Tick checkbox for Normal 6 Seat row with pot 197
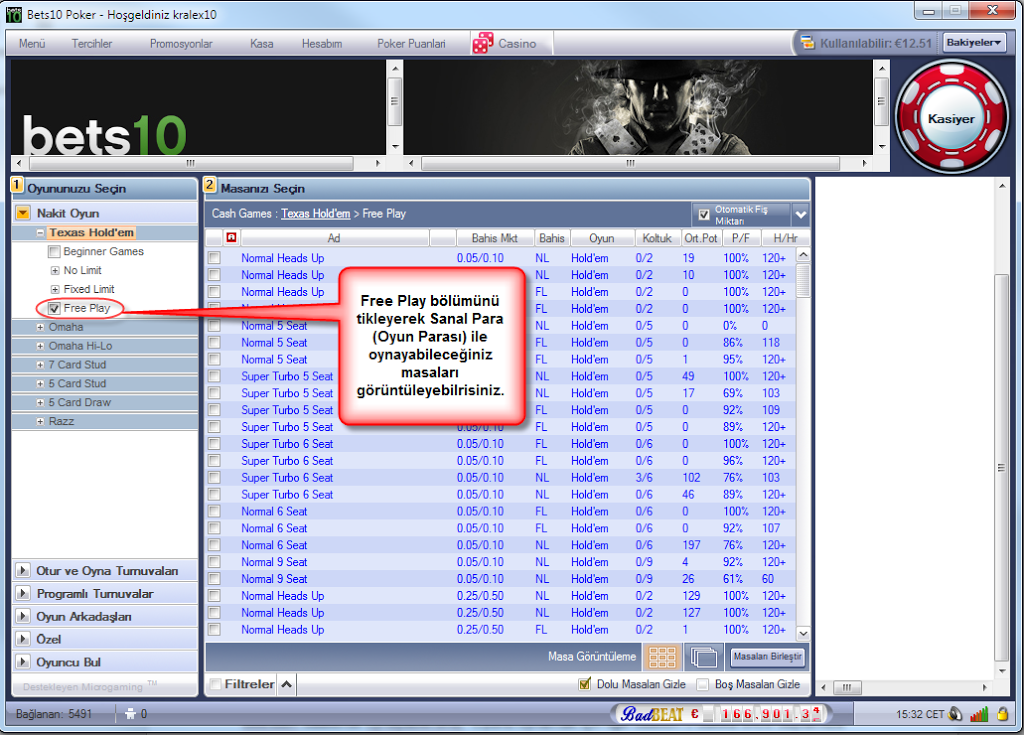Image resolution: width=1024 pixels, height=735 pixels. (x=214, y=546)
